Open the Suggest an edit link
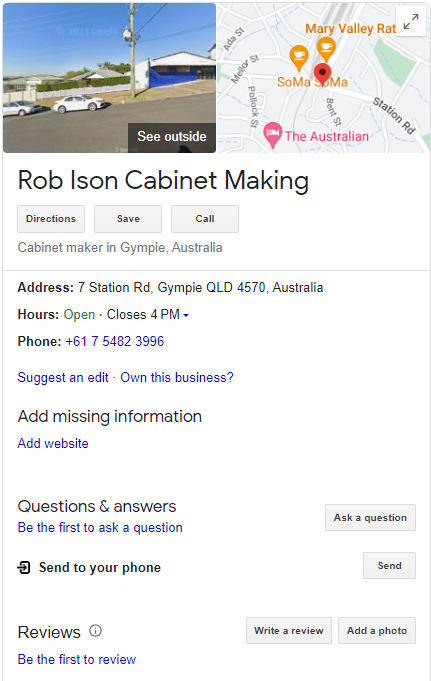Image resolution: width=431 pixels, height=681 pixels. click(x=63, y=377)
